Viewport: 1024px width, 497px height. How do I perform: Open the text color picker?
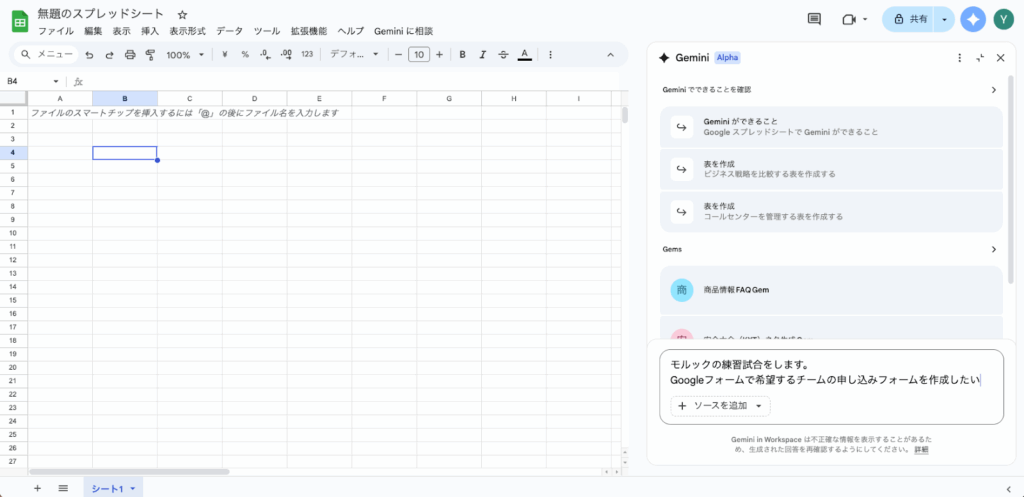524,55
